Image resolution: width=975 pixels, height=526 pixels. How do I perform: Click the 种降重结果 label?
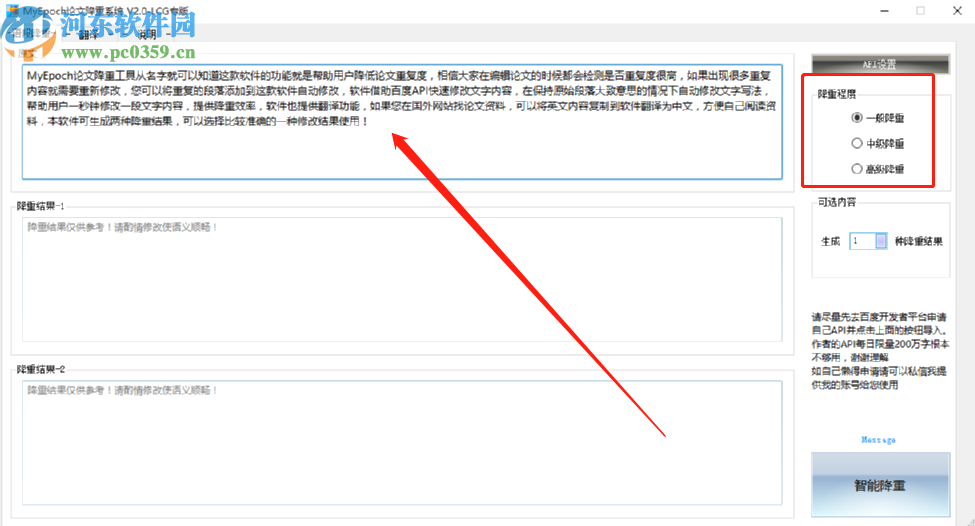coord(918,241)
